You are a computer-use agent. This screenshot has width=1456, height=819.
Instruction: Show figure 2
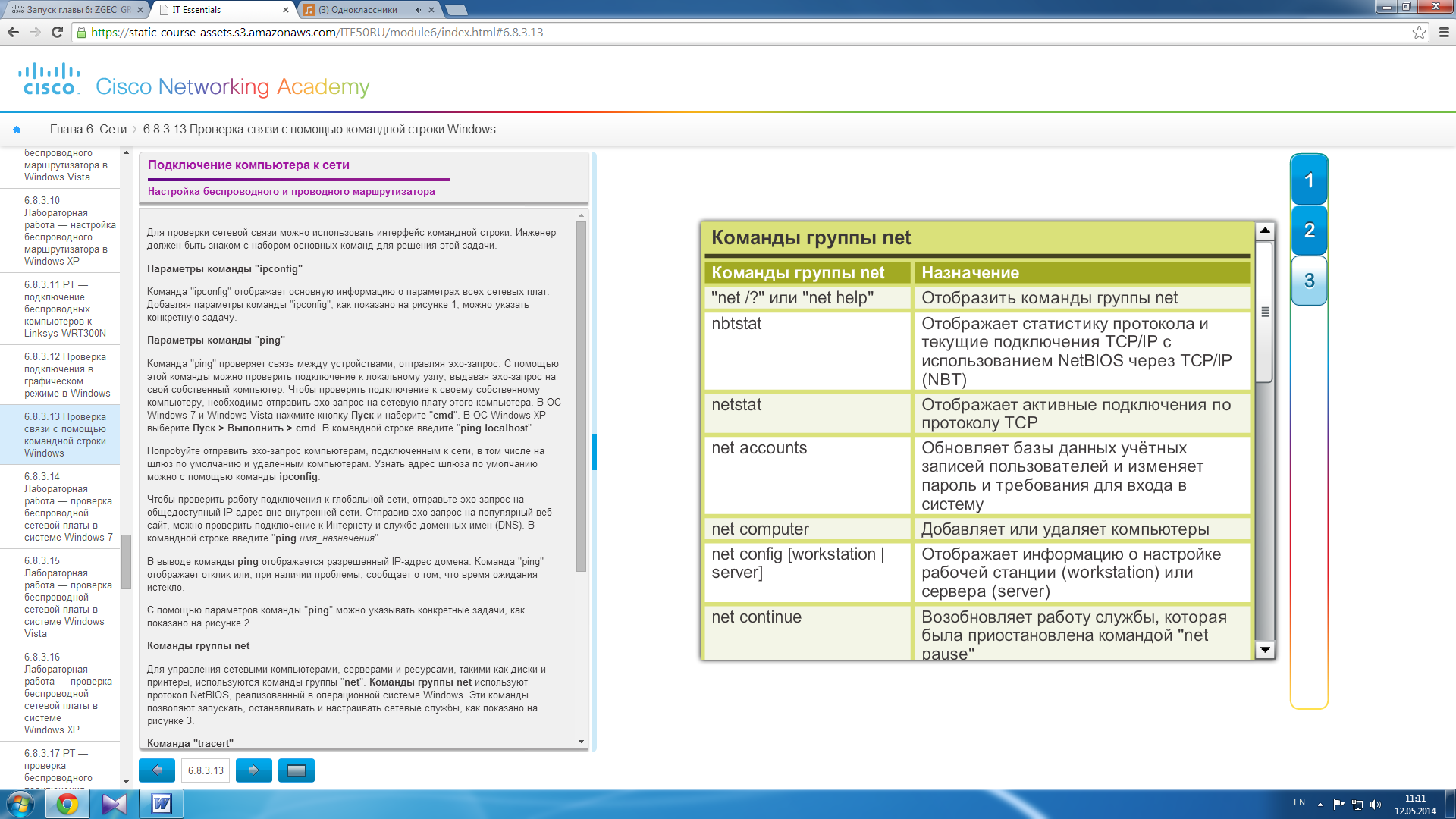tap(1309, 231)
